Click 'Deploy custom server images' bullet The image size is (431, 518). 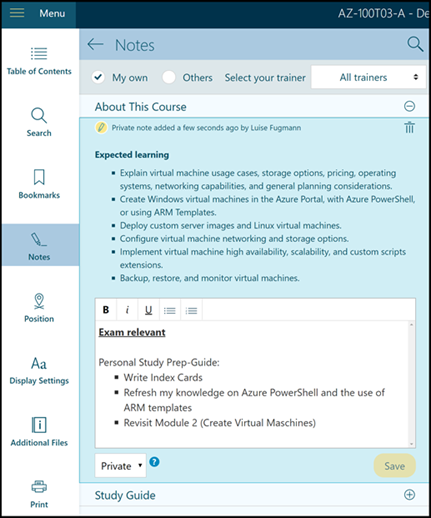click(231, 225)
